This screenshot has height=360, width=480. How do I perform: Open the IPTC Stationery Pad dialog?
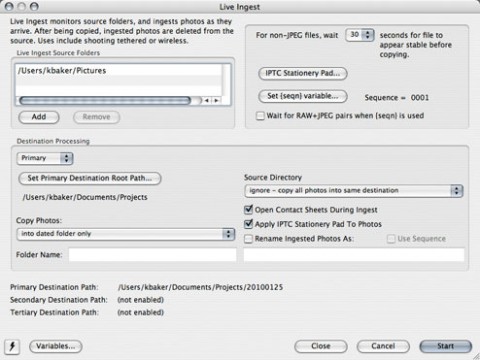[303, 73]
